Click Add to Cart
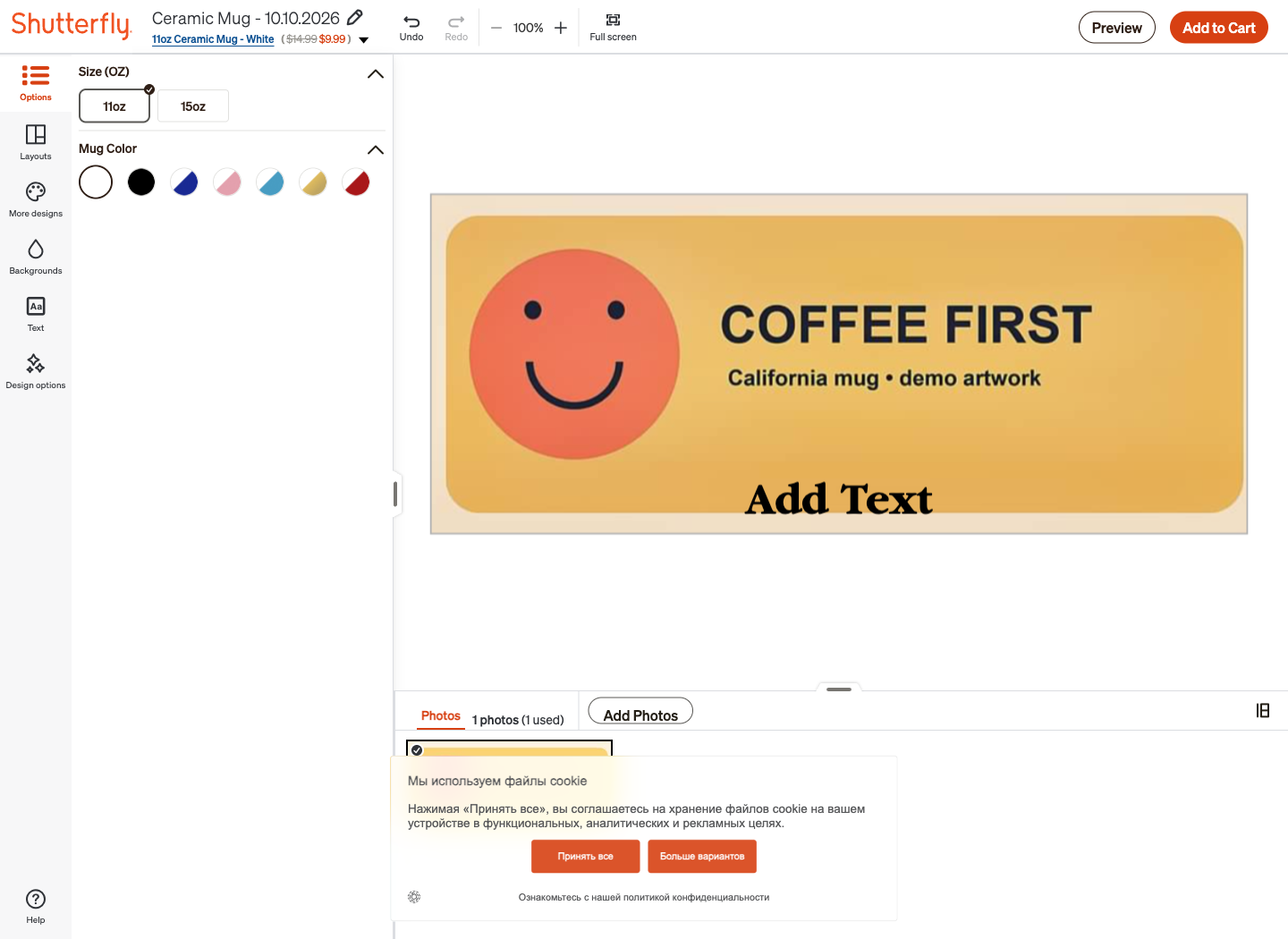This screenshot has height=939, width=1288. (1219, 28)
